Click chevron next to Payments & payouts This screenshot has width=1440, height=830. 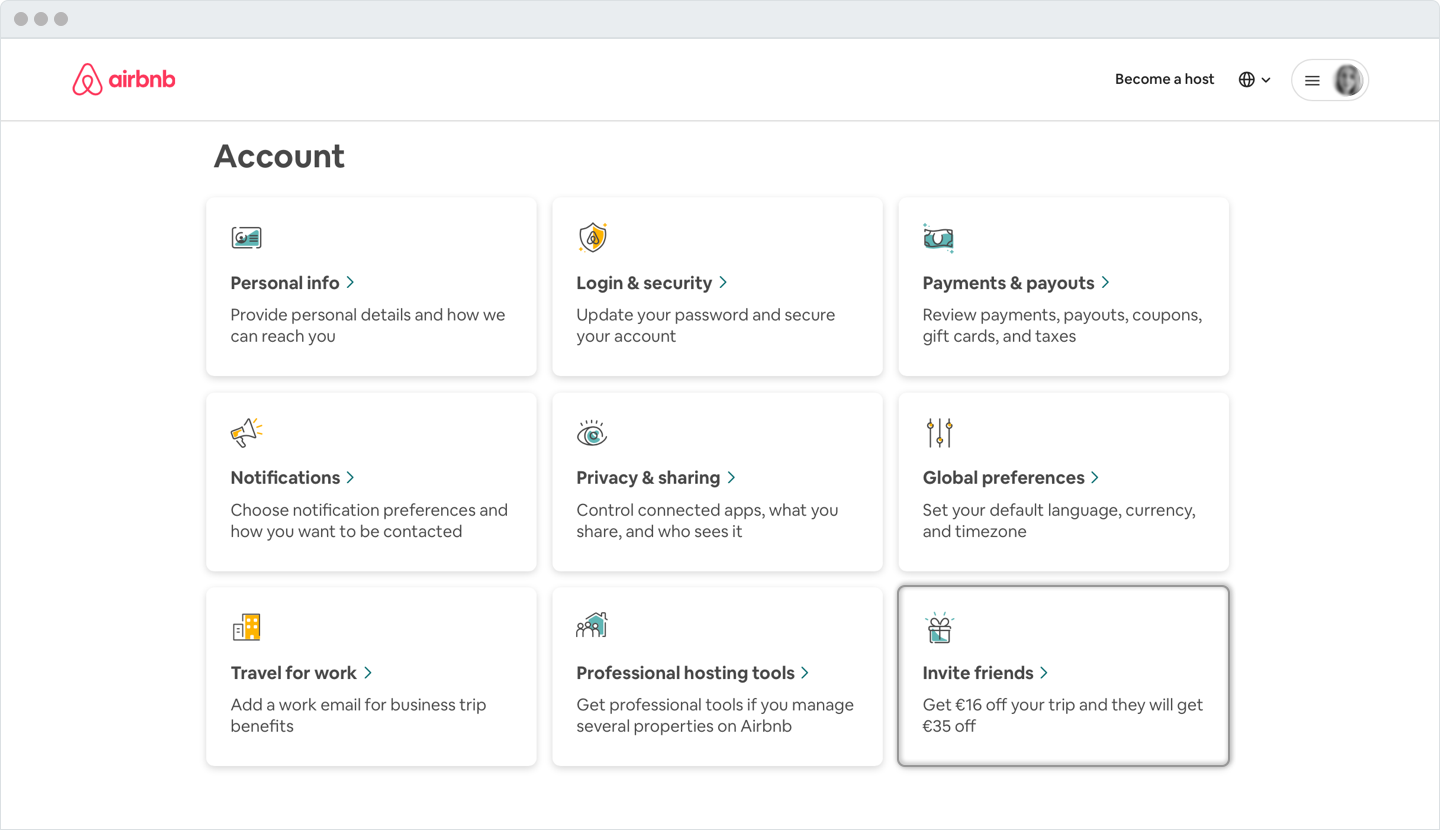(x=1105, y=283)
